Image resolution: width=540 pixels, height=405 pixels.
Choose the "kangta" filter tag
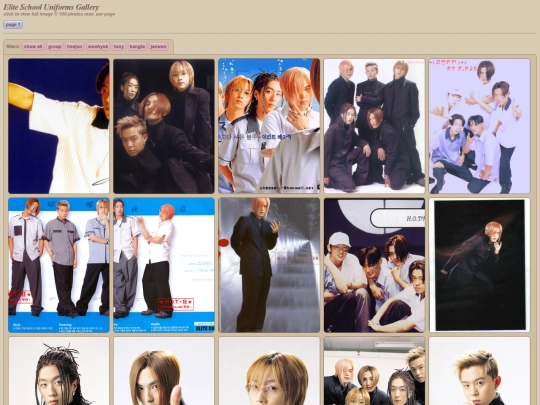(x=137, y=46)
